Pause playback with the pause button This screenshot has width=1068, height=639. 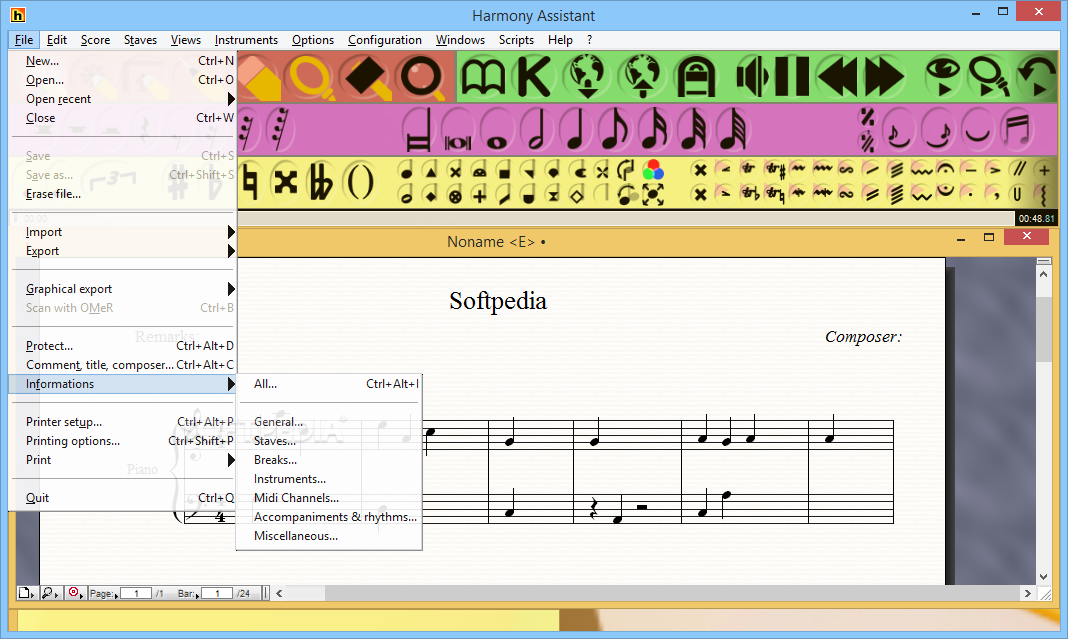point(791,77)
